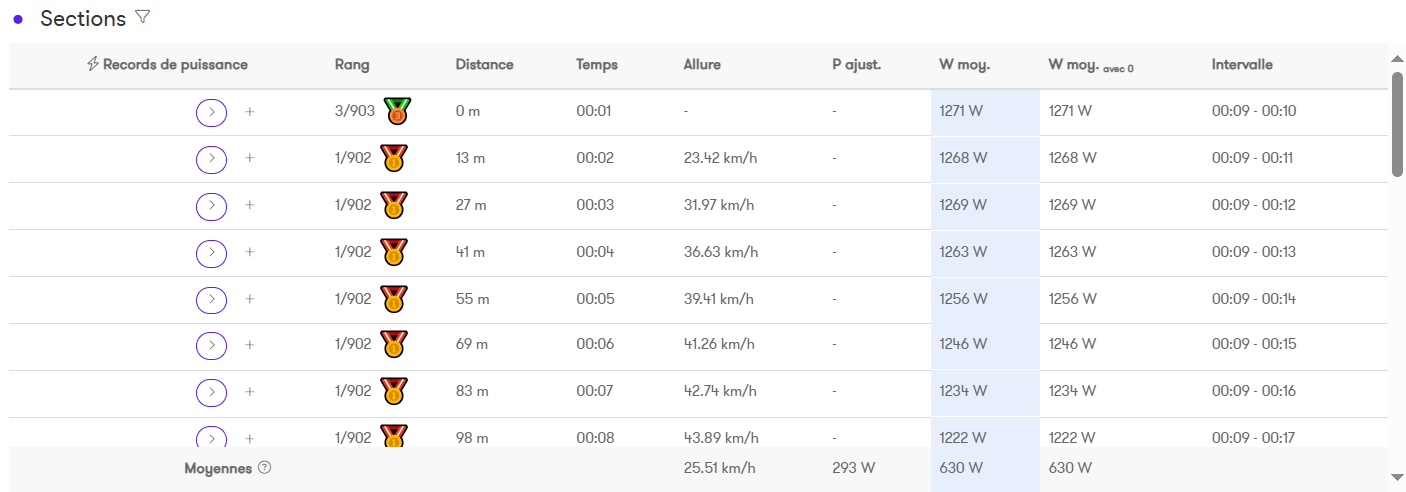The image size is (1406, 492).
Task: Add the 27 m section with the plus icon
Action: (250, 205)
